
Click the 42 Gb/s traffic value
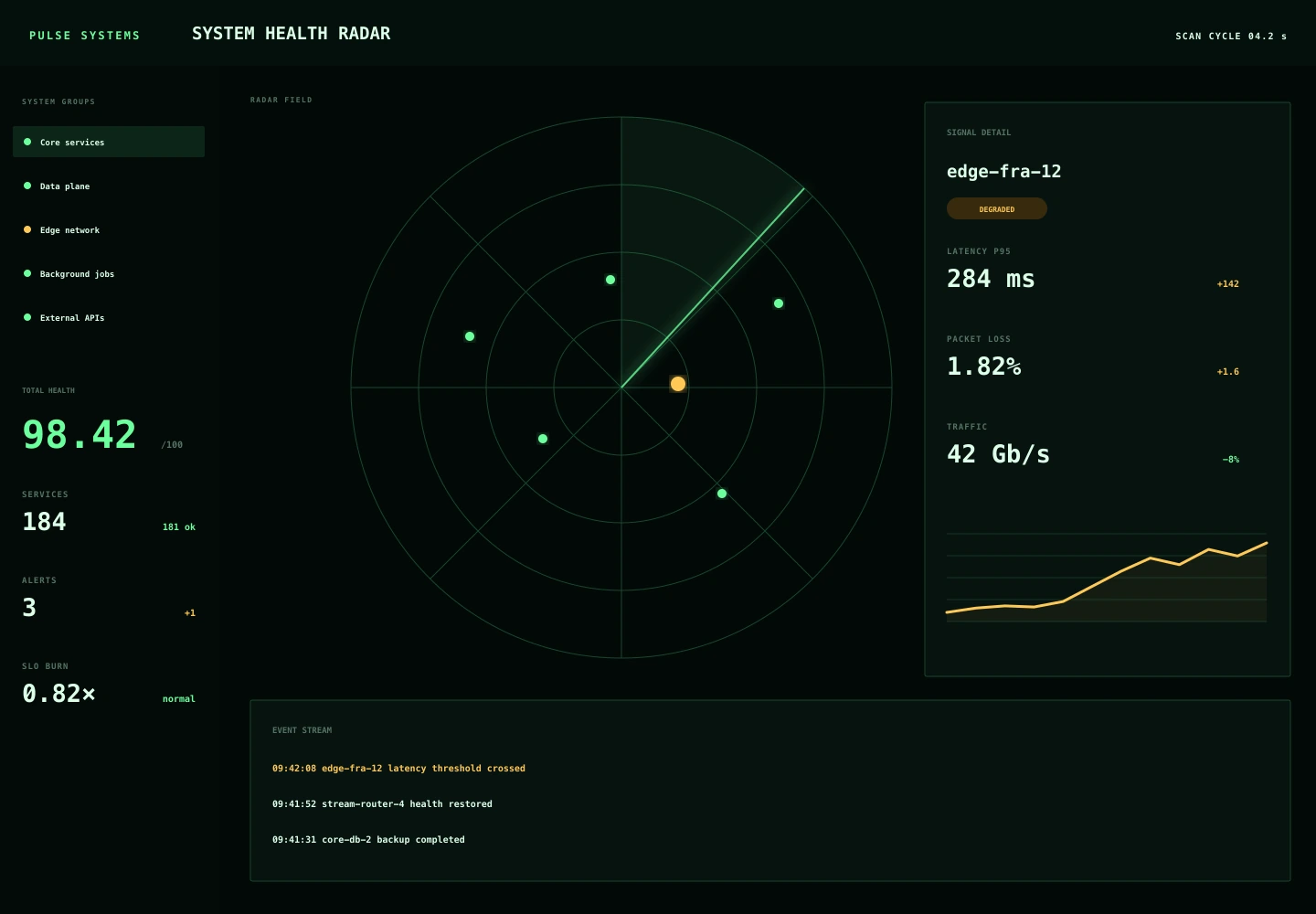(998, 454)
